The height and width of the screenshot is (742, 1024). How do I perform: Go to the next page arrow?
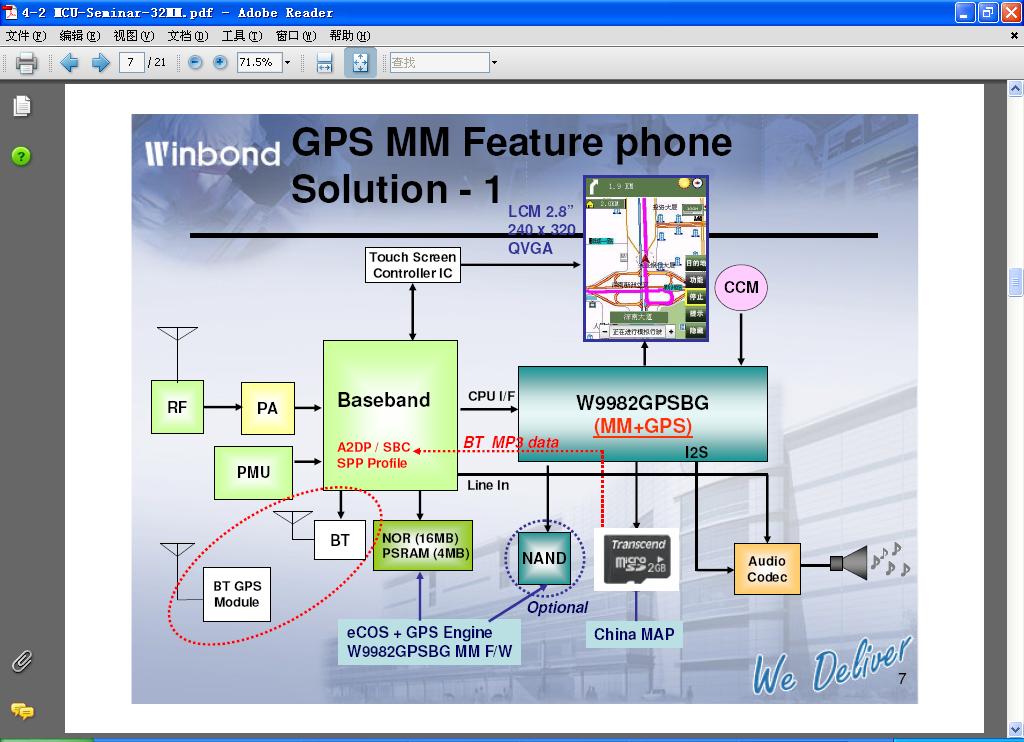pyautogui.click(x=101, y=63)
